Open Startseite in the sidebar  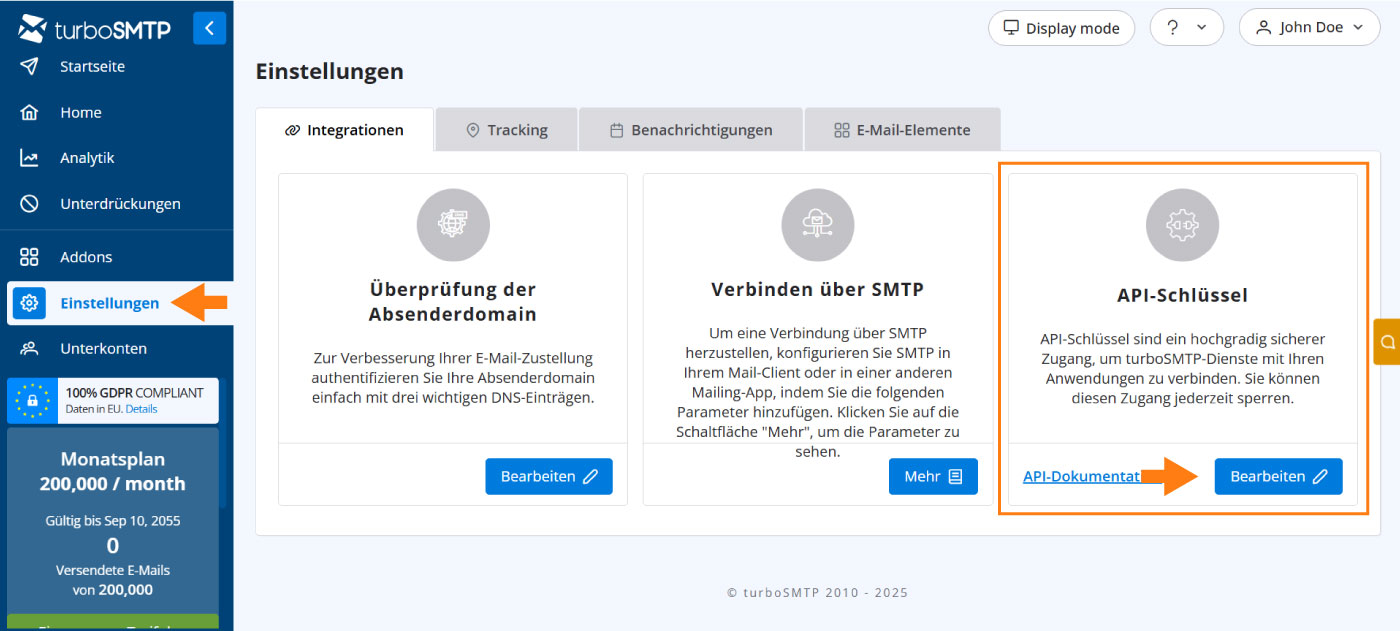pos(92,67)
